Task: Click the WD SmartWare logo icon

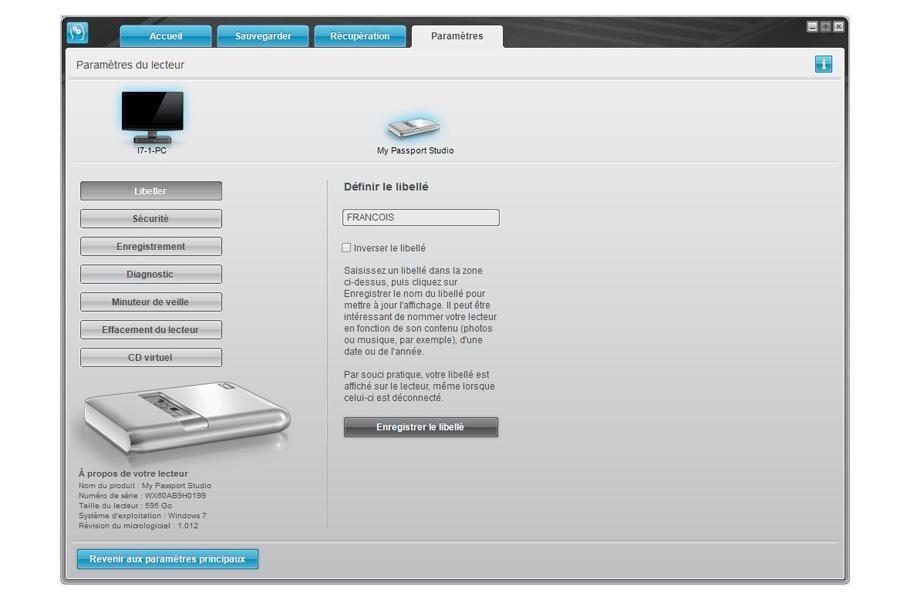Action: [x=78, y=33]
